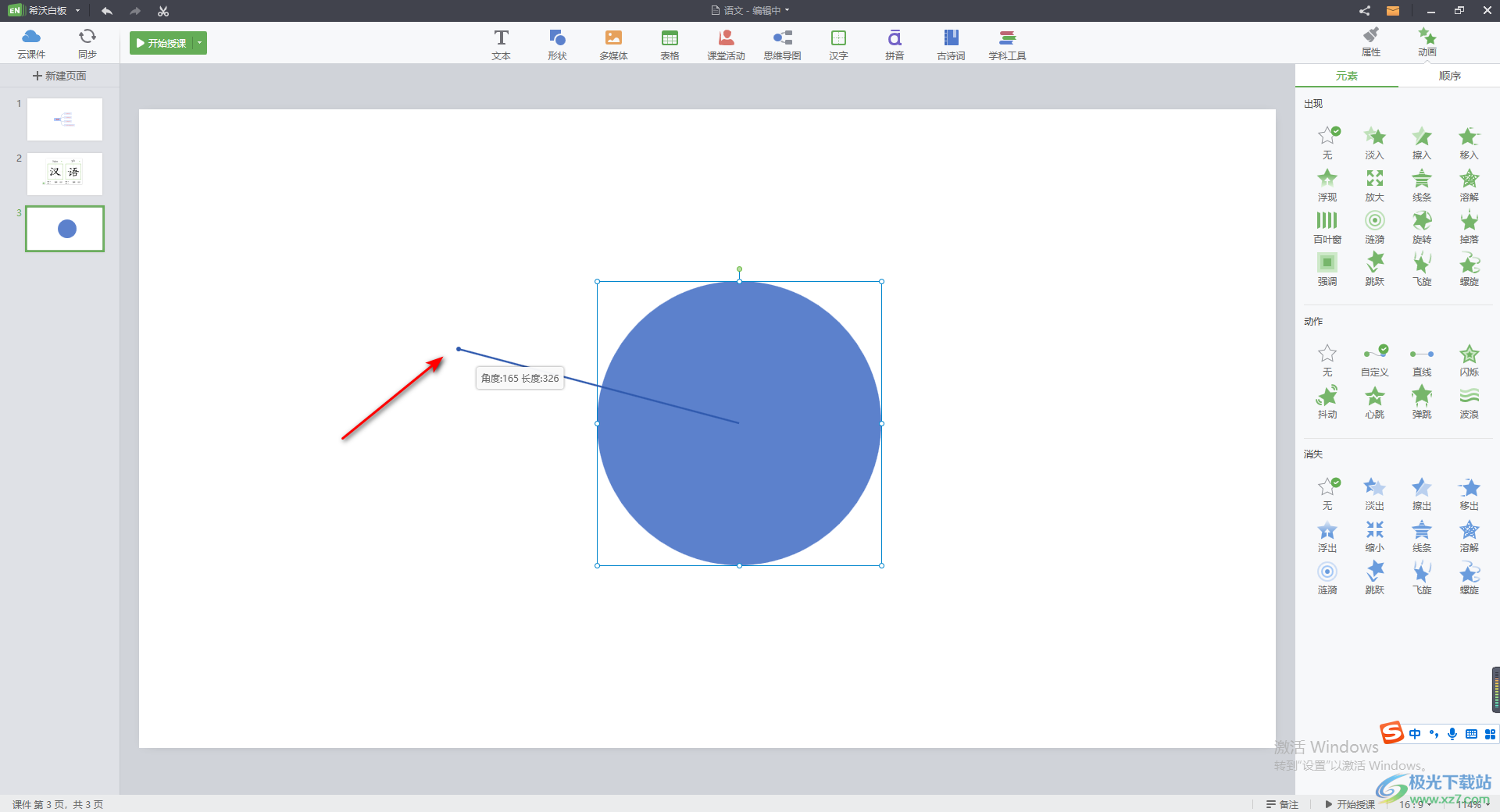Image resolution: width=1500 pixels, height=812 pixels.
Task: Choose 无 under 消失 exit effects
Action: (x=1327, y=493)
